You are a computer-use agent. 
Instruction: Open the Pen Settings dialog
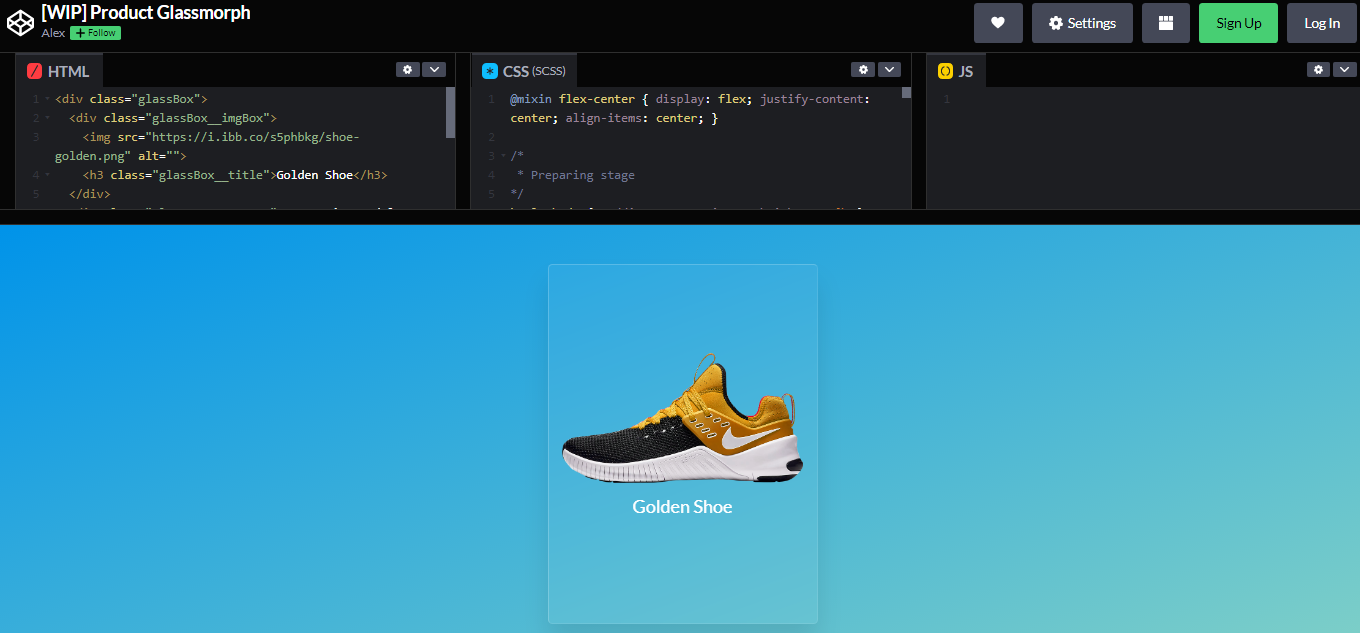click(1082, 22)
